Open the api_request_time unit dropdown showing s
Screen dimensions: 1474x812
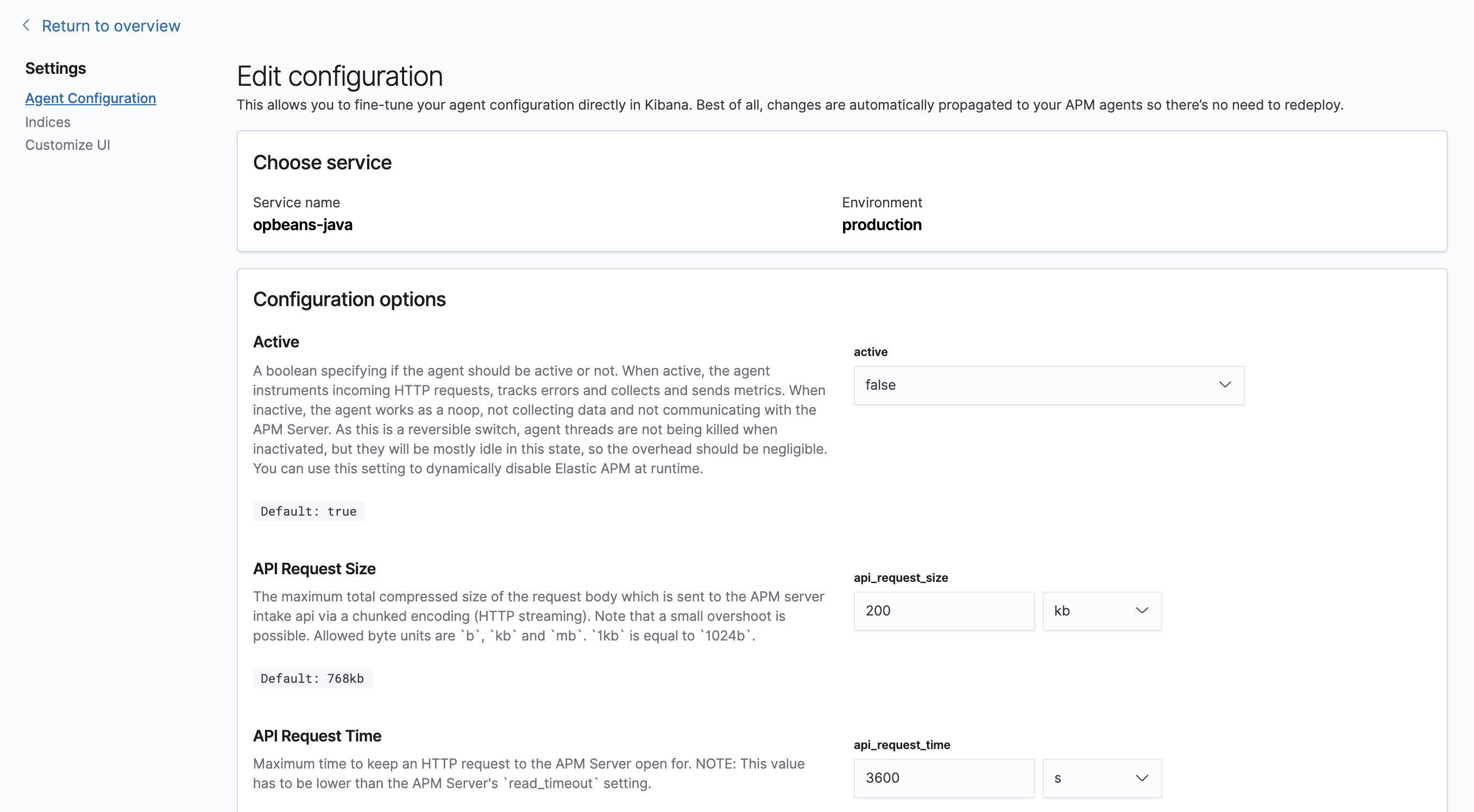point(1101,778)
